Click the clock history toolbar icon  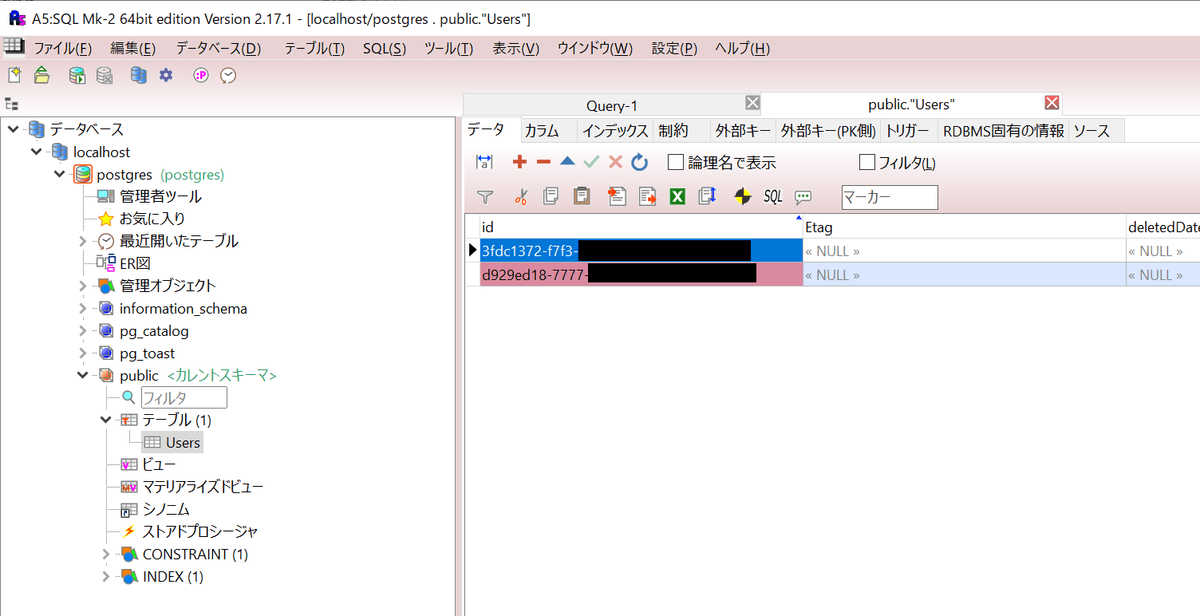(228, 75)
